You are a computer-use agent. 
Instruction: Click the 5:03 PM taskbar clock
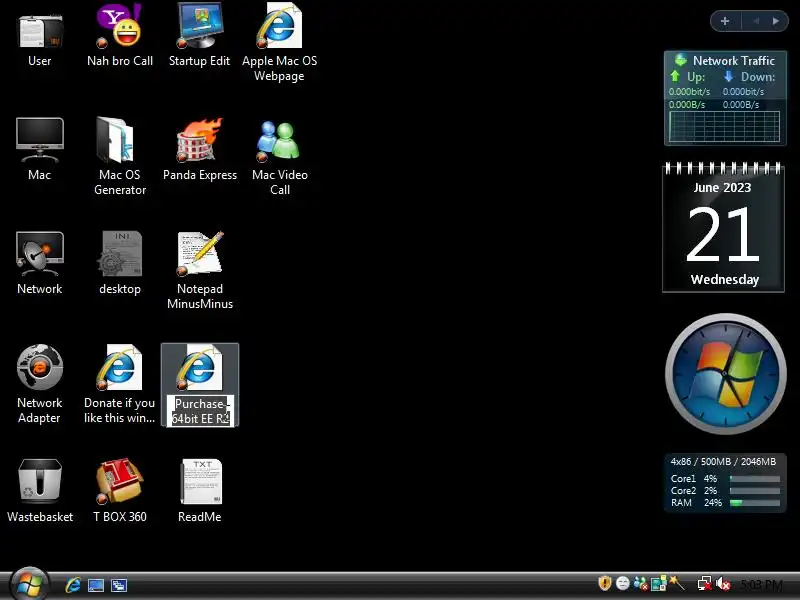tap(761, 584)
